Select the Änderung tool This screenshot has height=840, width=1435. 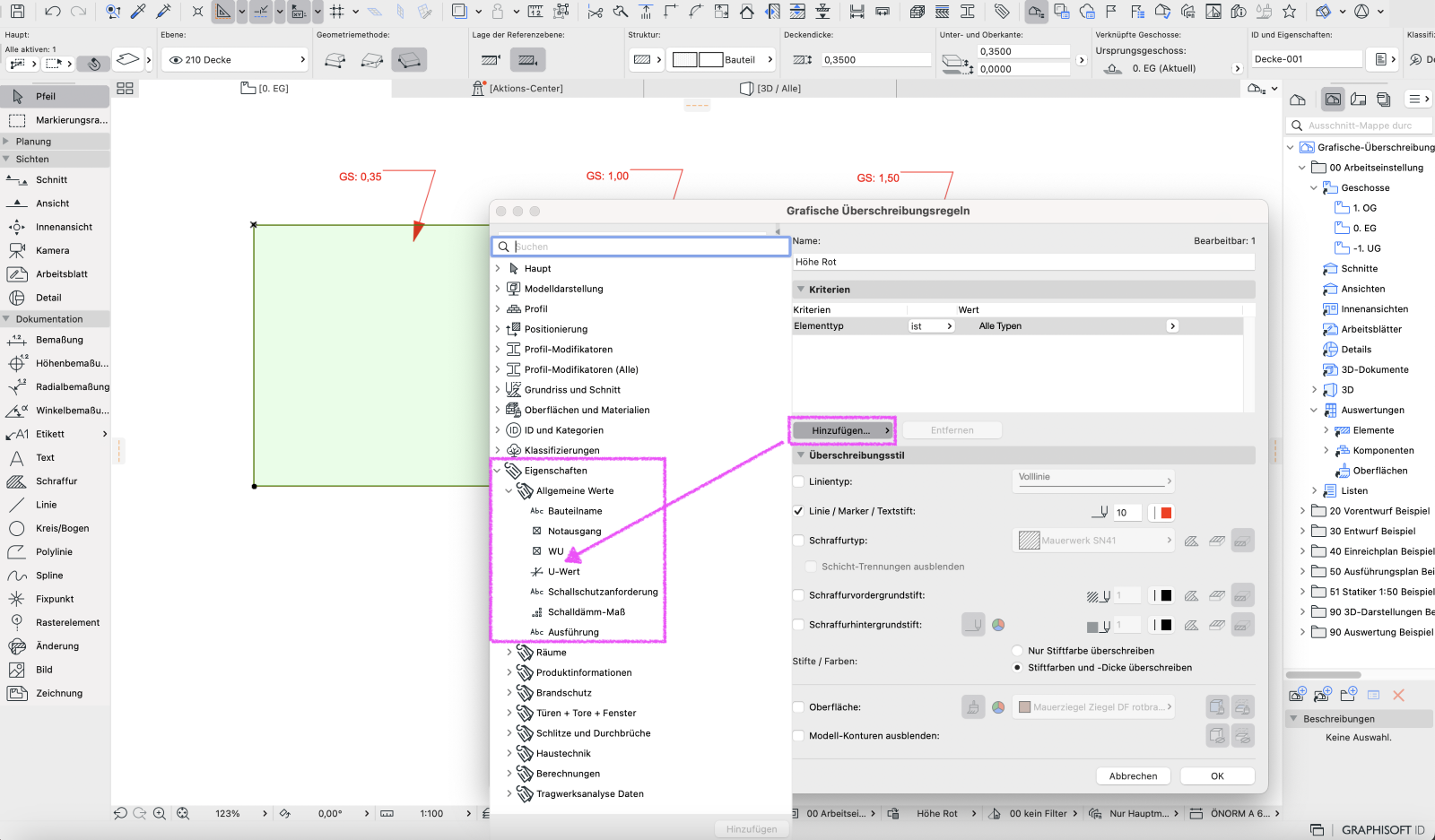(55, 646)
